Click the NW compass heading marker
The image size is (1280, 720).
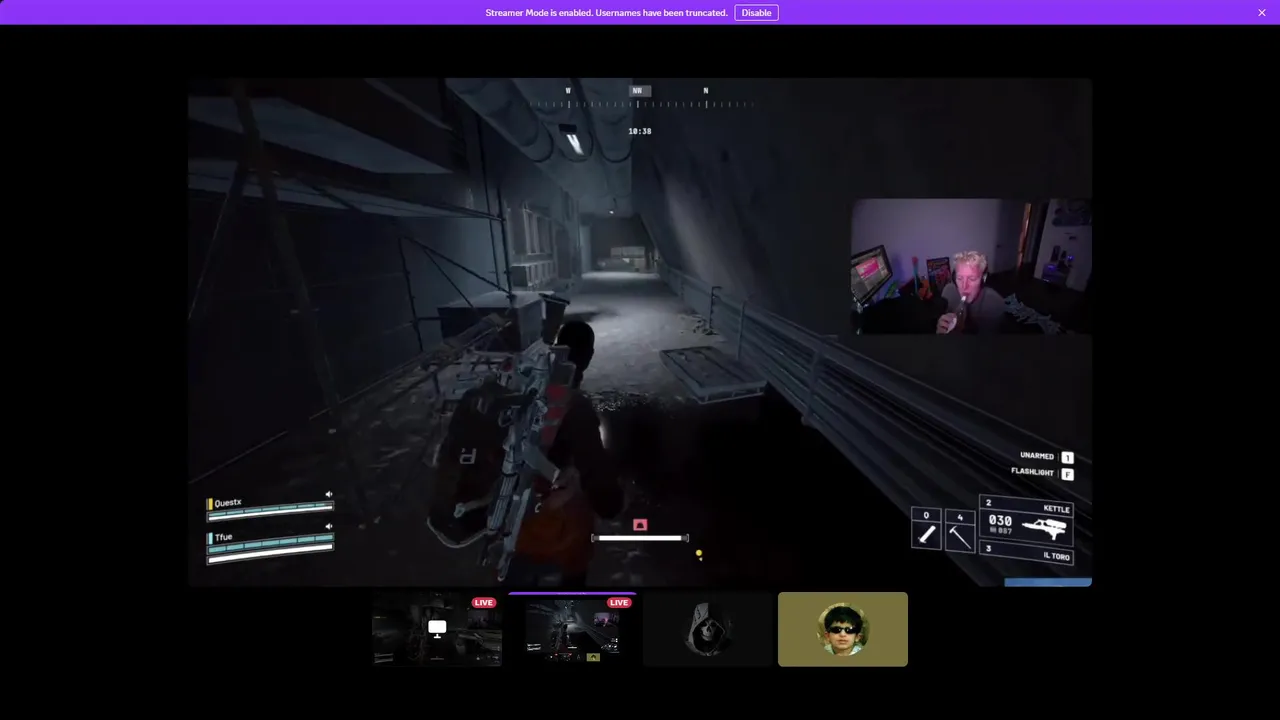pyautogui.click(x=637, y=91)
